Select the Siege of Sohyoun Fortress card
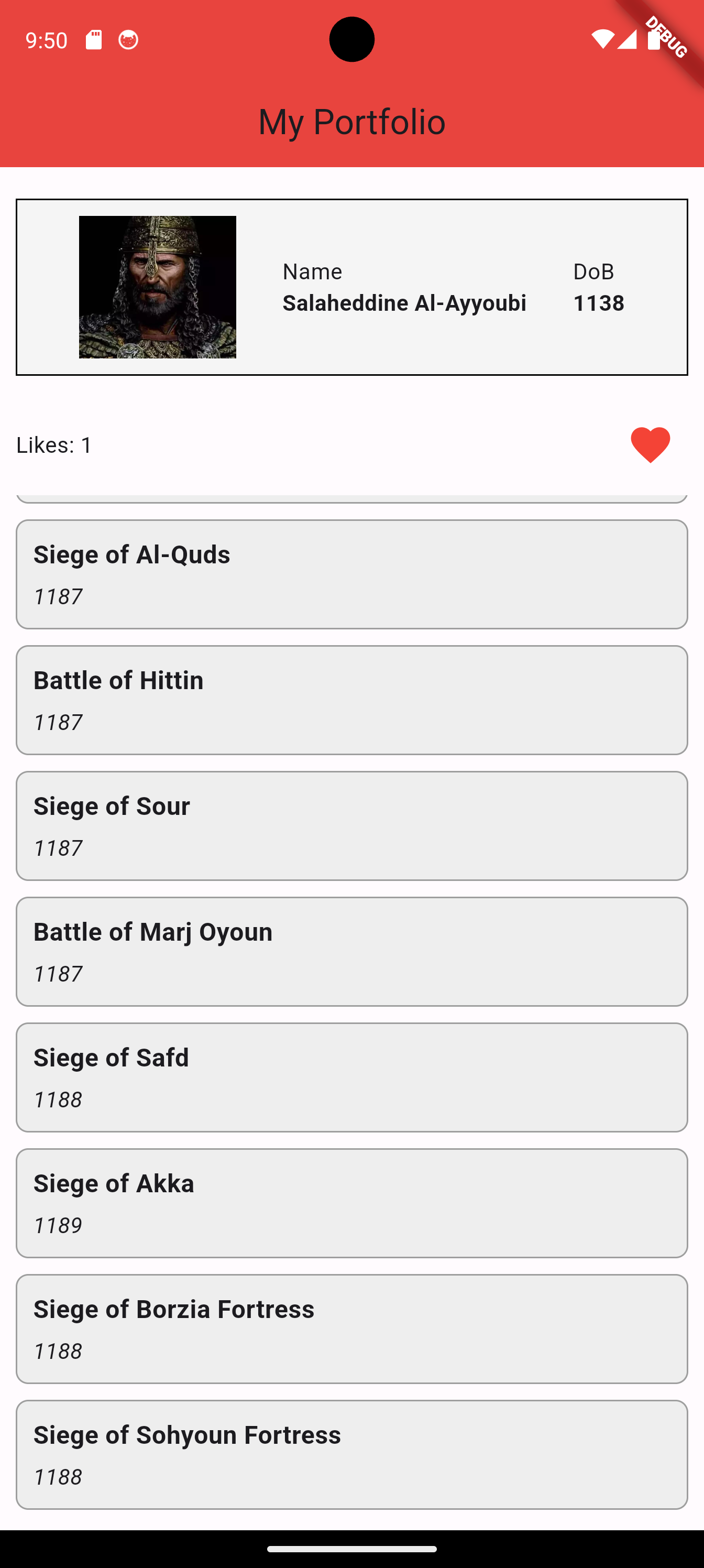Viewport: 704px width, 1568px height. point(351,1454)
